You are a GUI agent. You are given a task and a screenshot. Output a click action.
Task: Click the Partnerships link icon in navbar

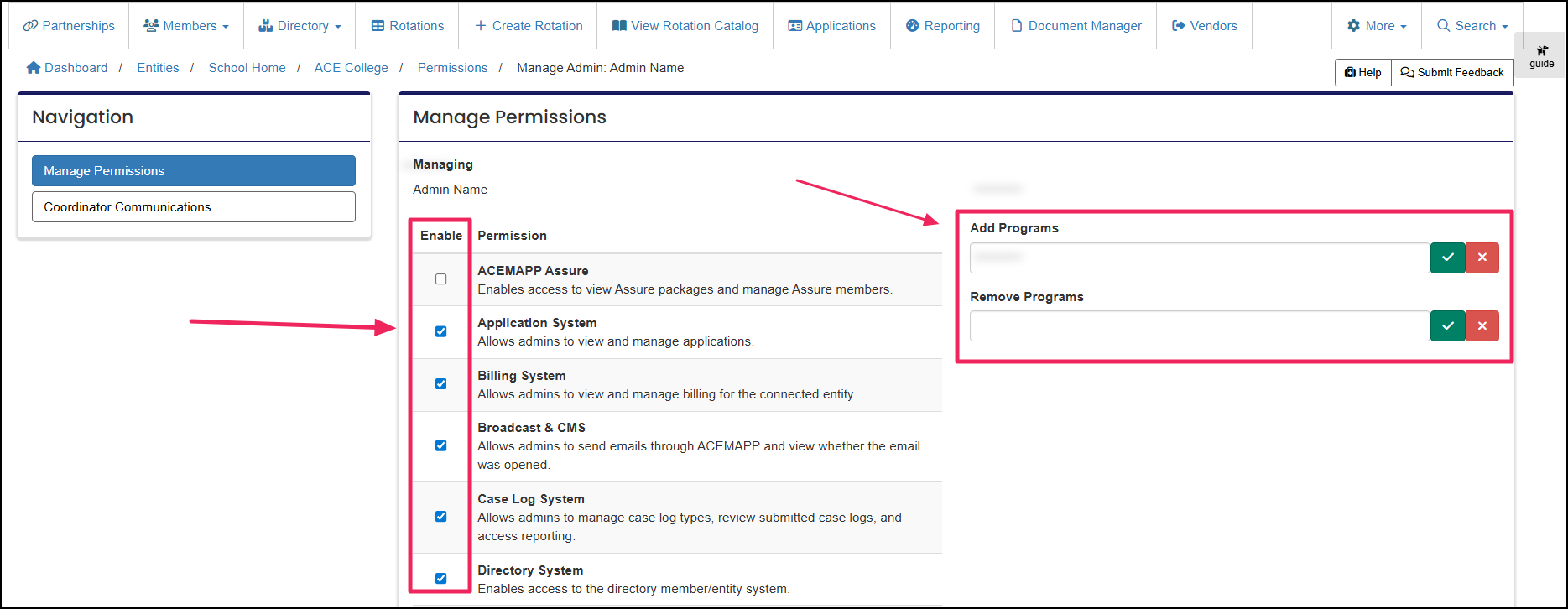30,26
